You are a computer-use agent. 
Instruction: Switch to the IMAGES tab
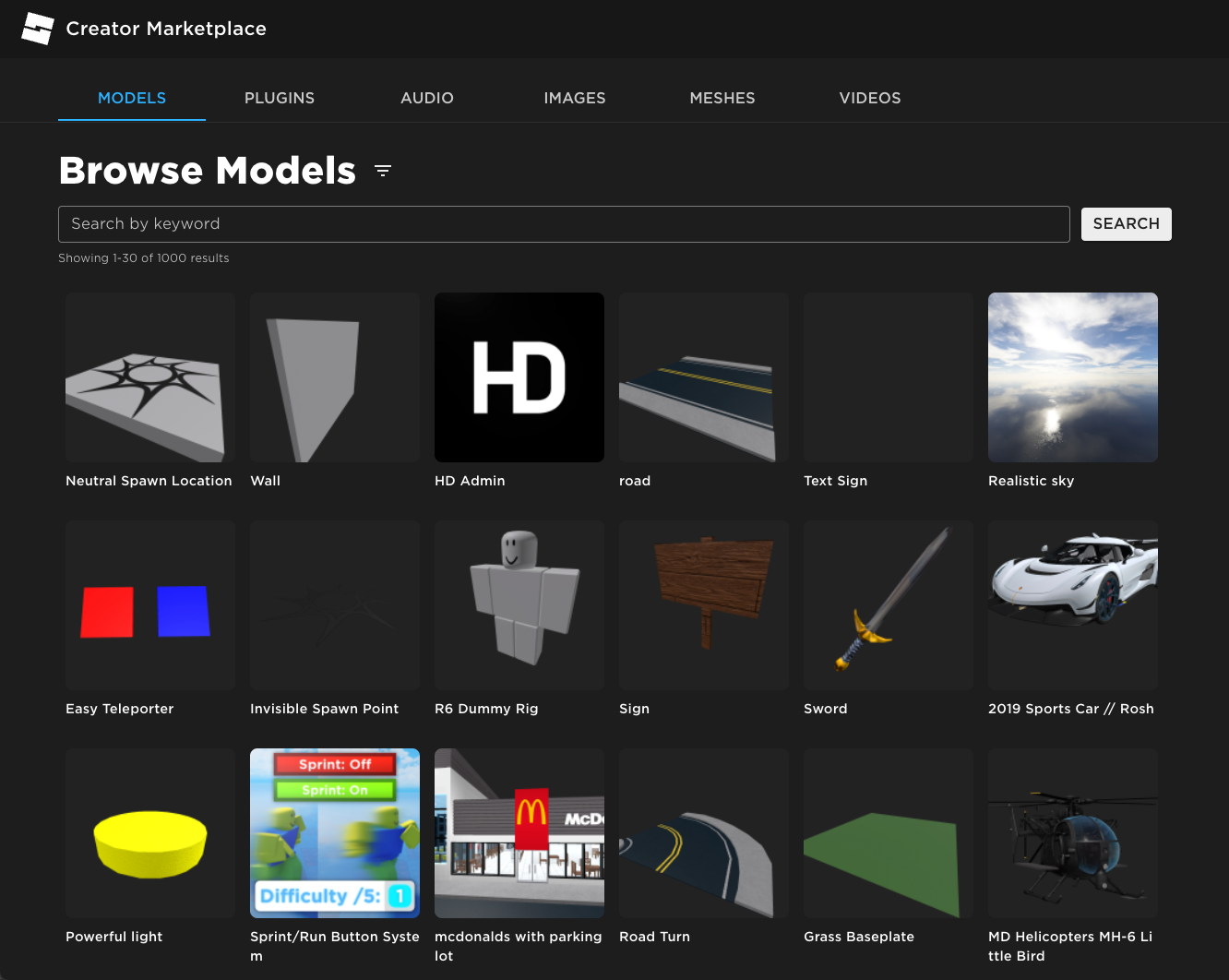(575, 98)
